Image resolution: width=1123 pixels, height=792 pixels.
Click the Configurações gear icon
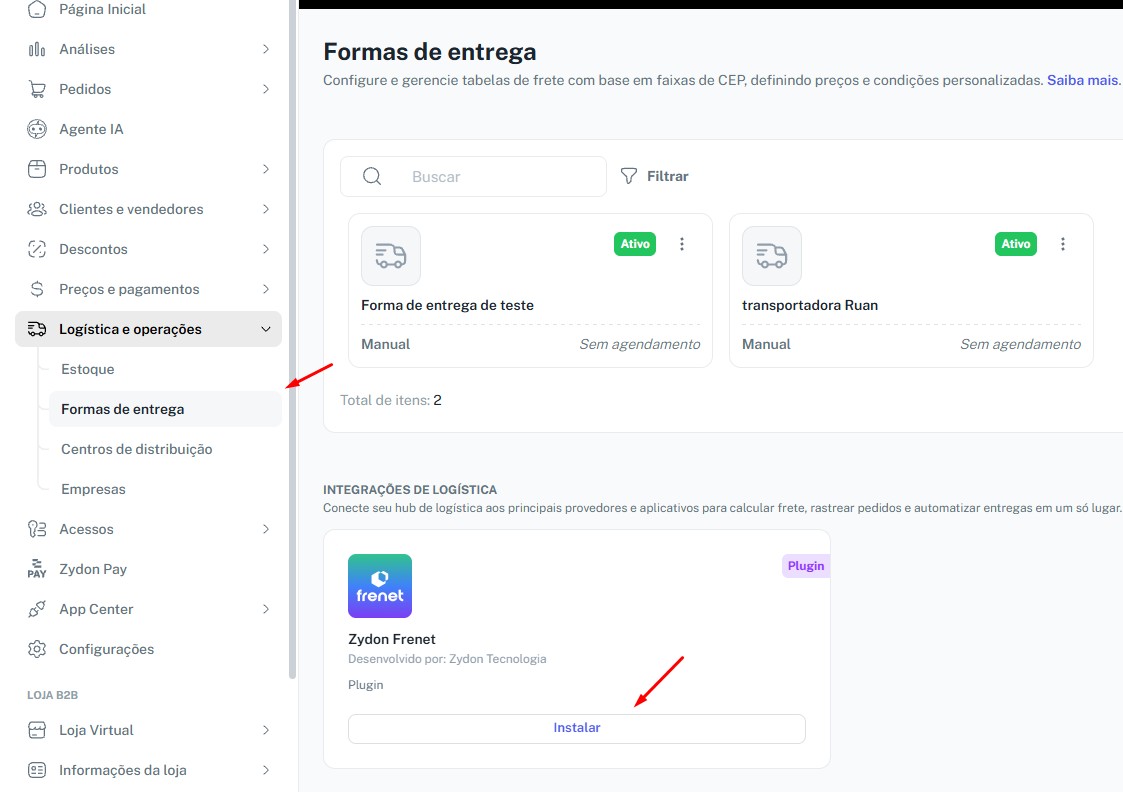click(37, 649)
